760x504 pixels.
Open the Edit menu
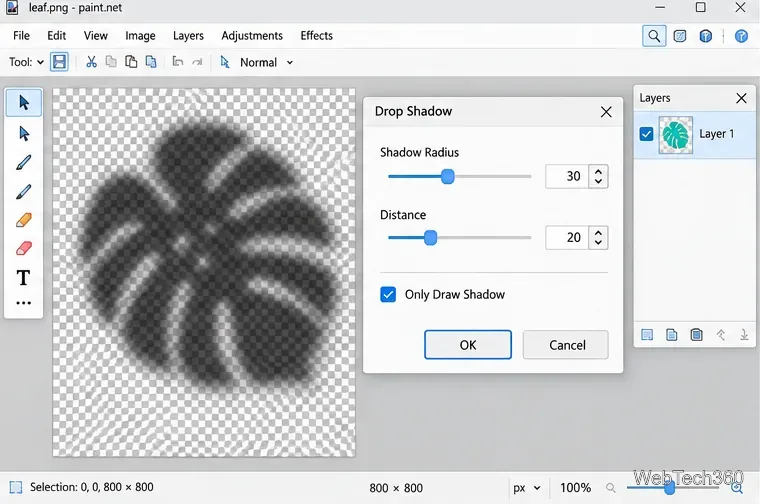[x=56, y=36]
